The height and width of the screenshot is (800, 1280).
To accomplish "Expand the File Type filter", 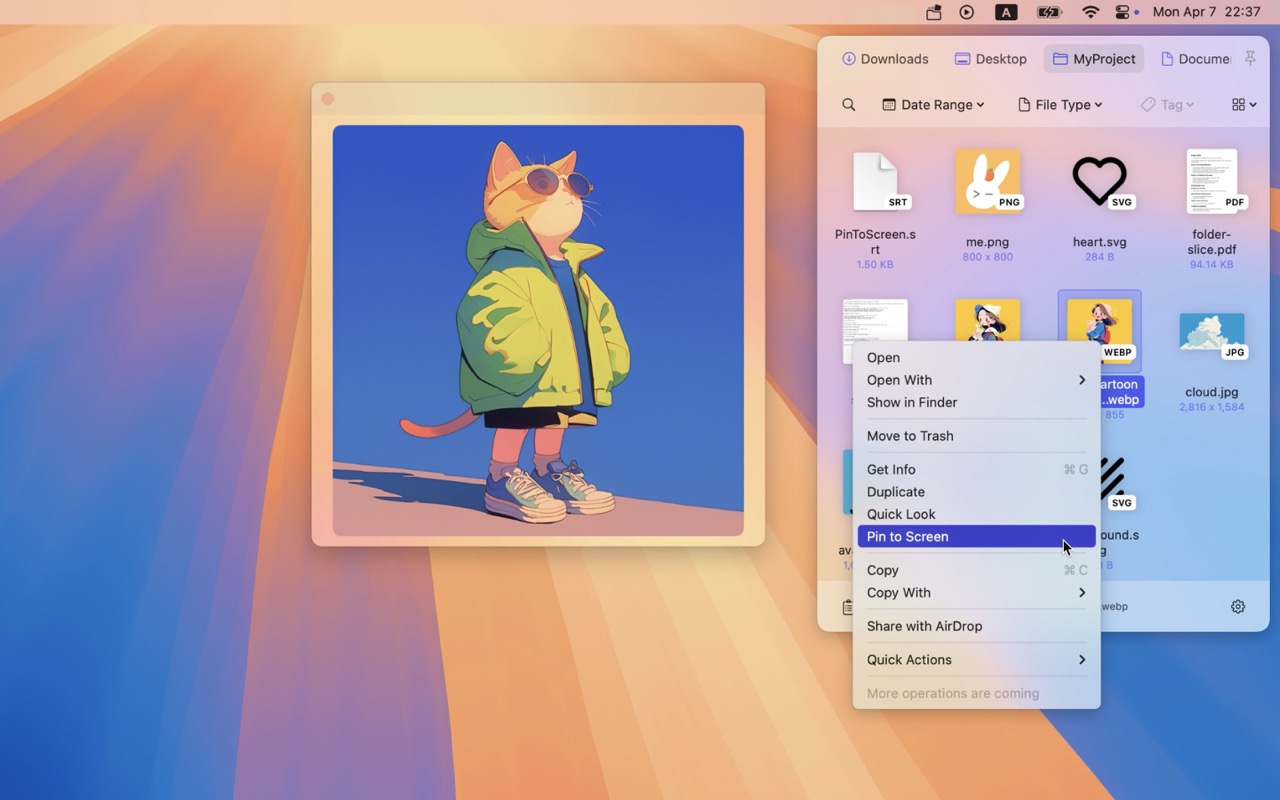I will (x=1059, y=104).
